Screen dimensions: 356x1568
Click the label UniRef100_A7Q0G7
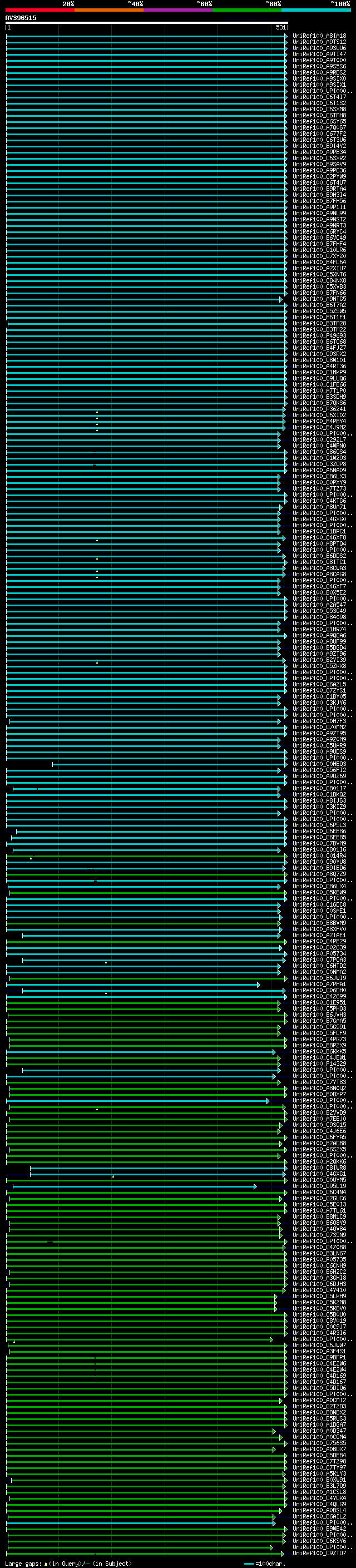coord(319,128)
